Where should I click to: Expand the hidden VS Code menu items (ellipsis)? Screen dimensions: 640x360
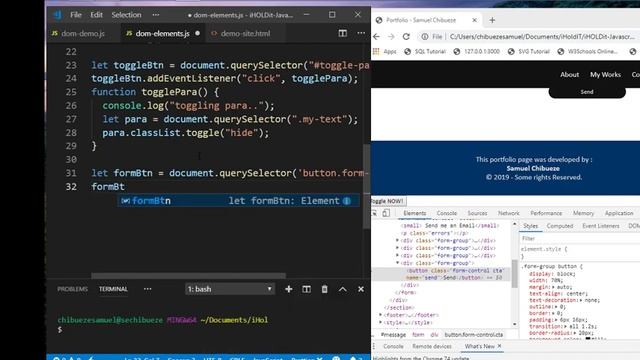pos(156,15)
